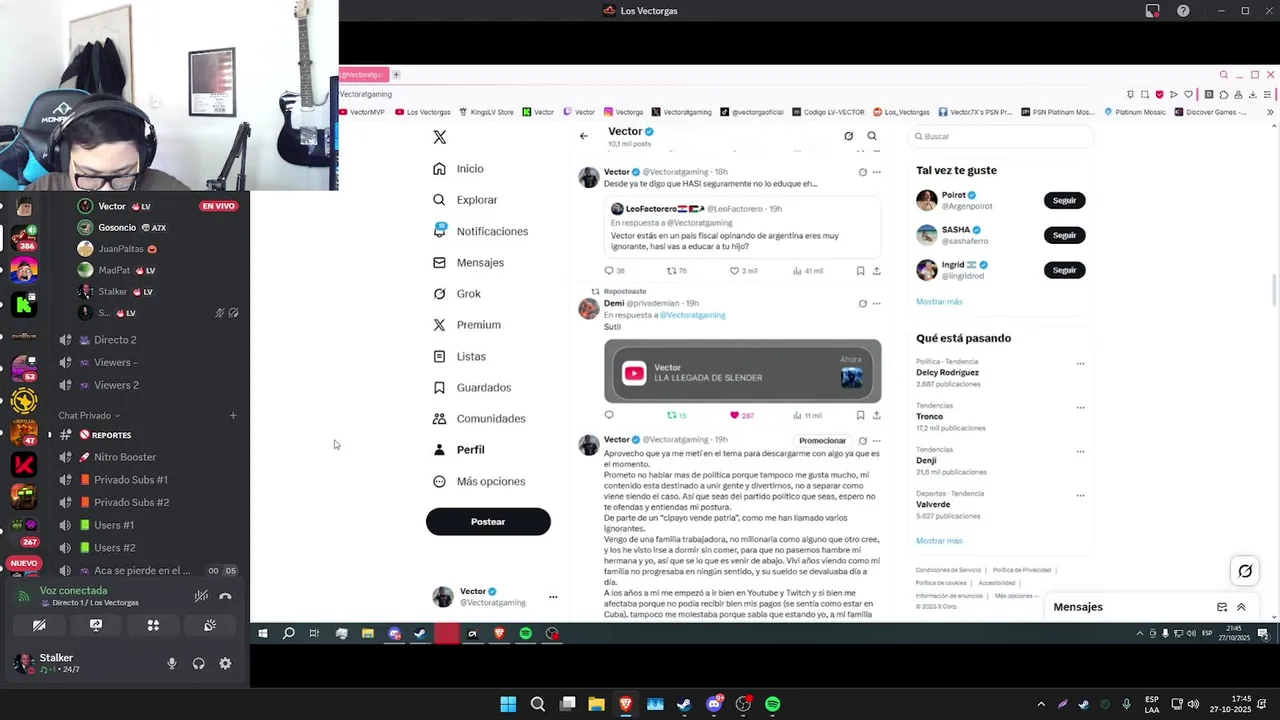Screen dimensions: 1280x720
Task: Click Mostrar más under Tal vez te guste
Action: pos(939,301)
